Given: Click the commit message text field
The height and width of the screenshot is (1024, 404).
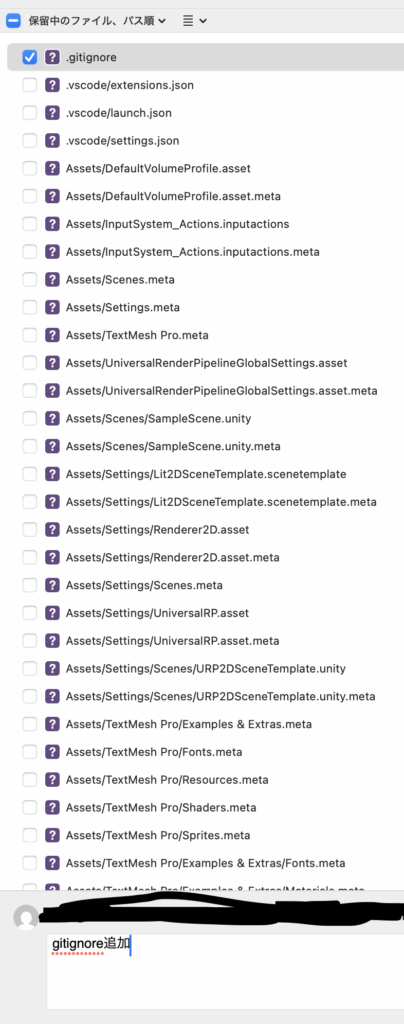Looking at the screenshot, I should point(225,971).
